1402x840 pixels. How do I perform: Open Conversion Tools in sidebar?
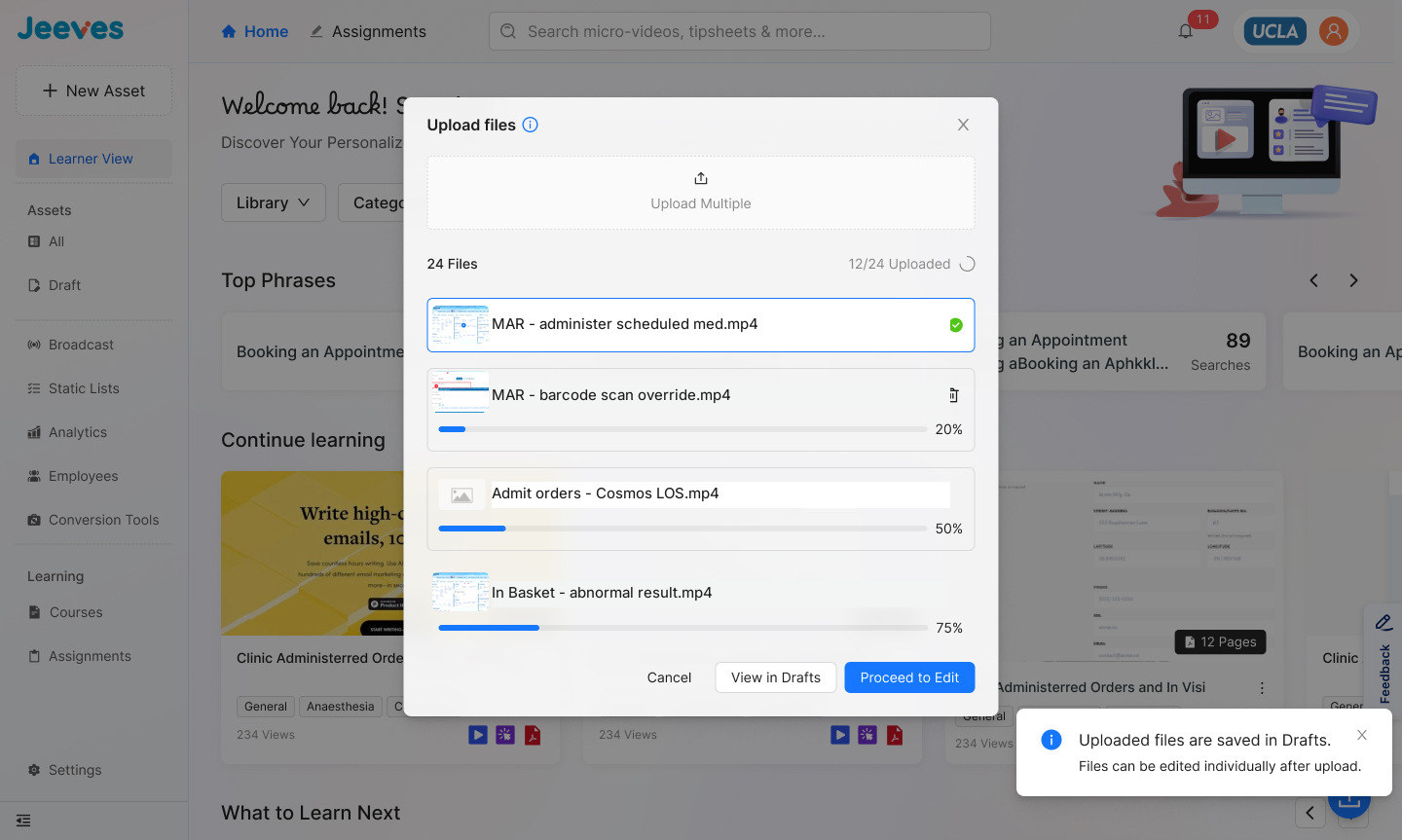pyautogui.click(x=93, y=520)
